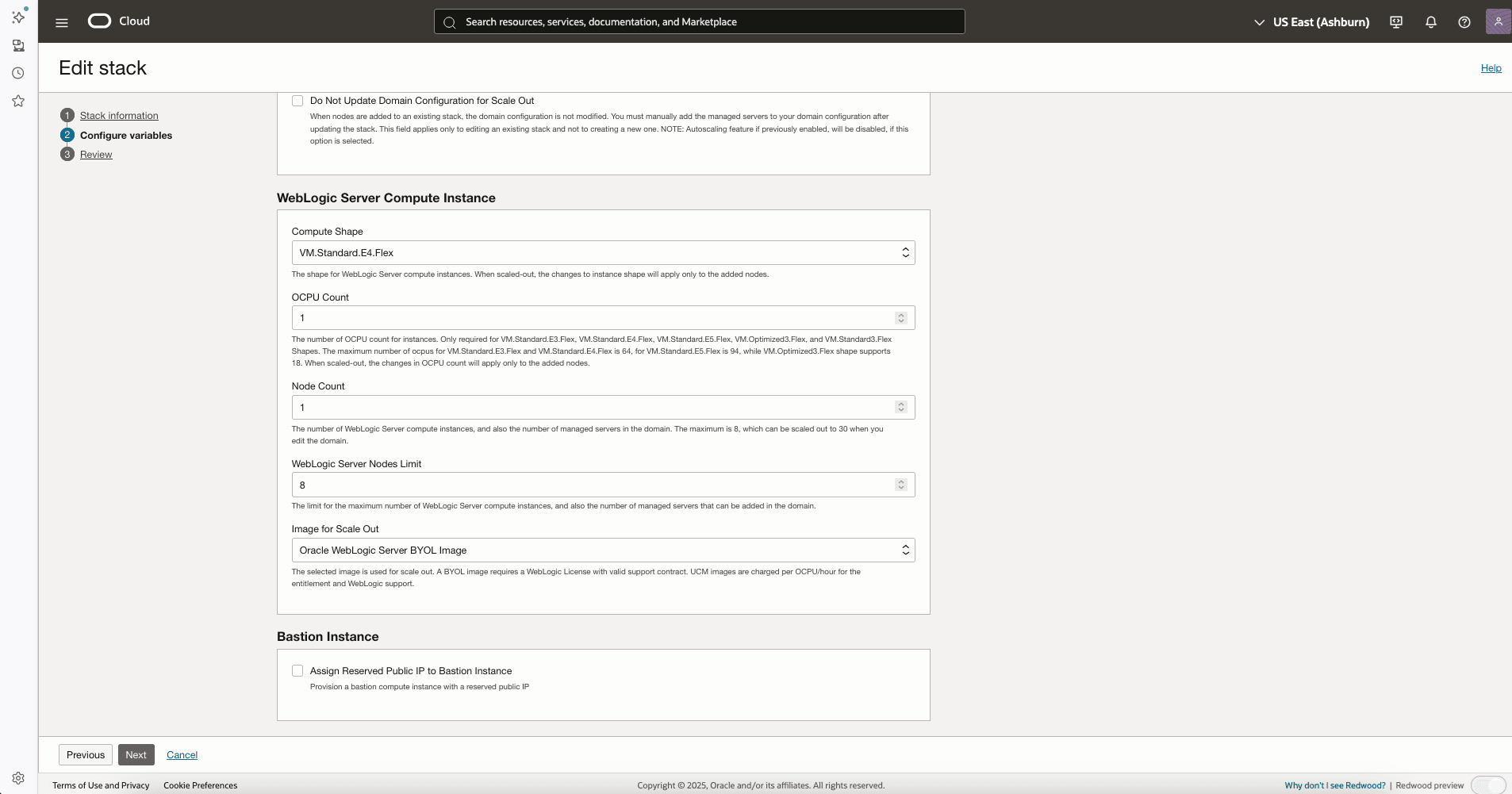Open the hamburger navigation menu
The height and width of the screenshot is (794, 1512).
62,22
